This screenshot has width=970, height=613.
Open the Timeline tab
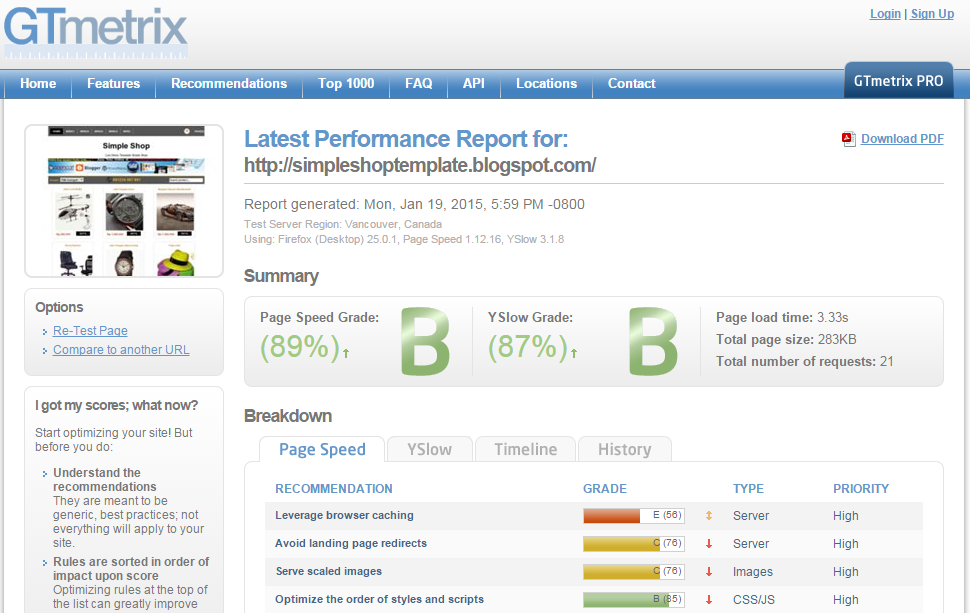click(x=525, y=450)
